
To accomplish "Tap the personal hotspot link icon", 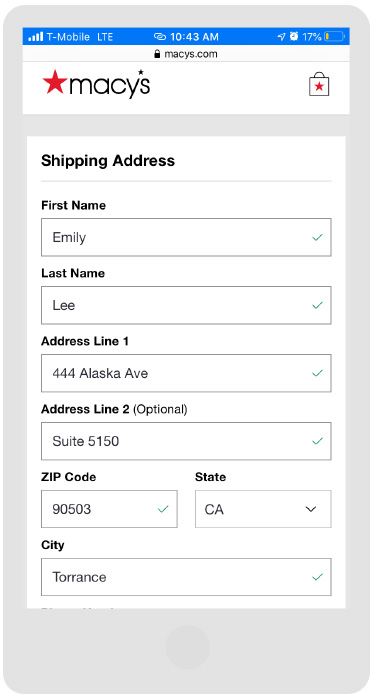I will (160, 37).
